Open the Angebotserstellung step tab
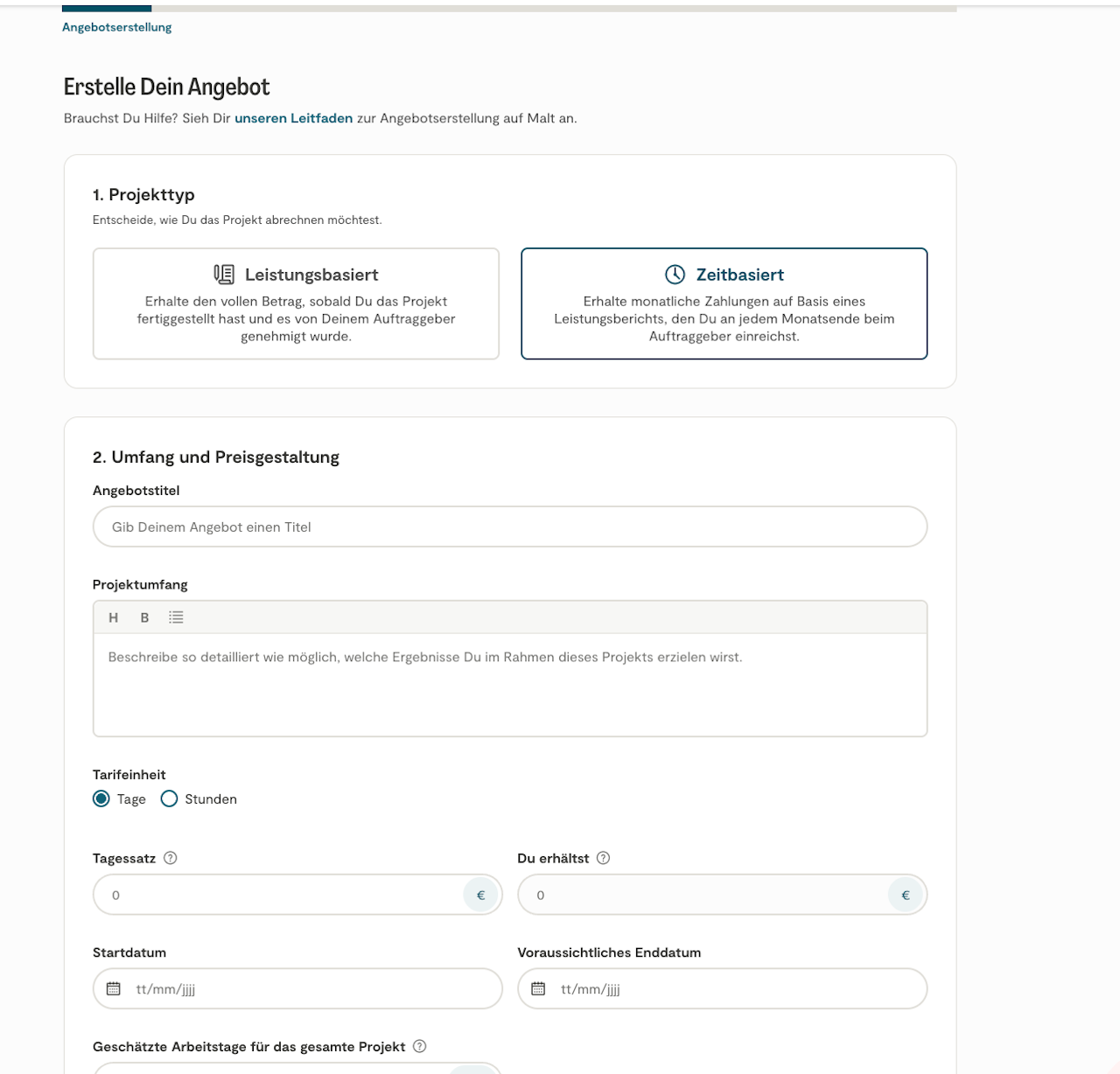This screenshot has height=1074, width=1120. [116, 27]
